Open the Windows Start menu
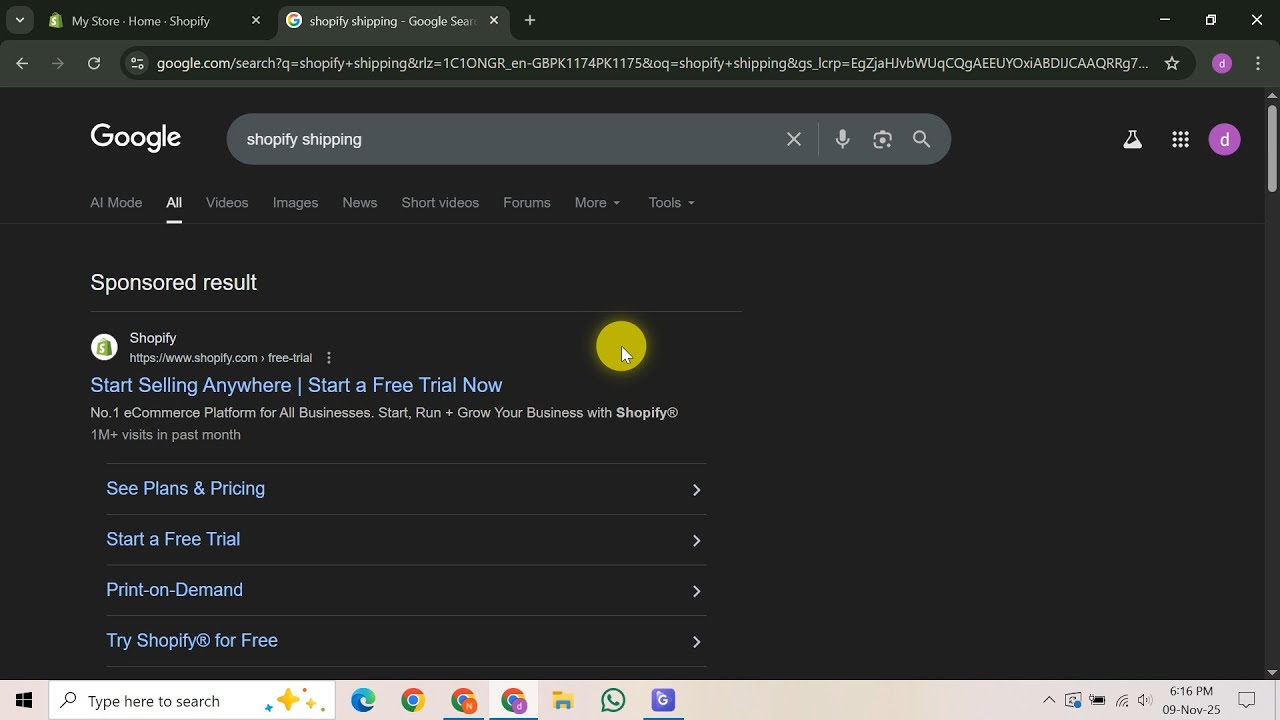The image size is (1280, 720). click(24, 701)
